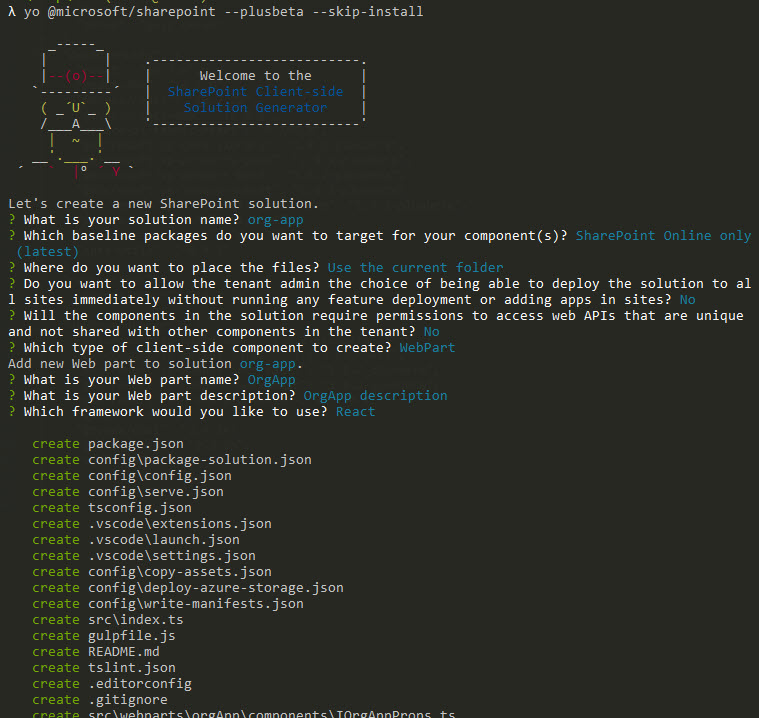759x718 pixels.
Task: Click the Yeoman ASCII art mascot
Action: point(75,110)
